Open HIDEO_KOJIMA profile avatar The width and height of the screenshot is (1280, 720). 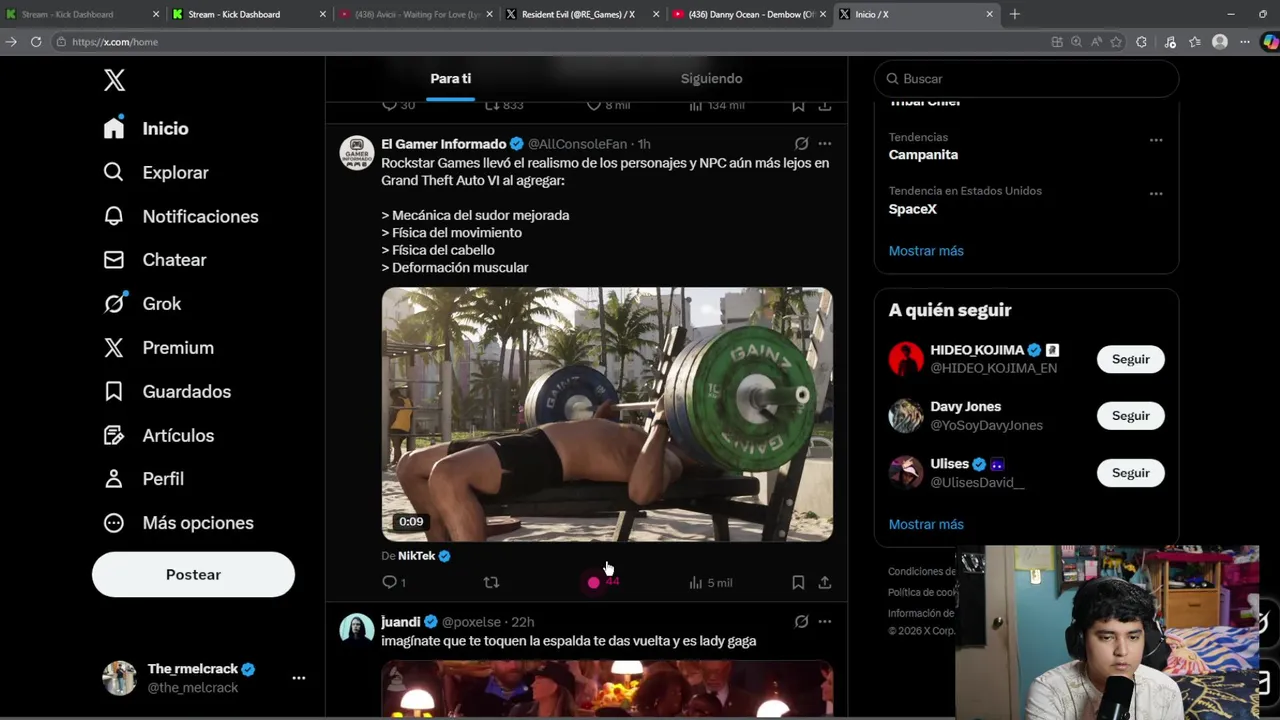[906, 359]
